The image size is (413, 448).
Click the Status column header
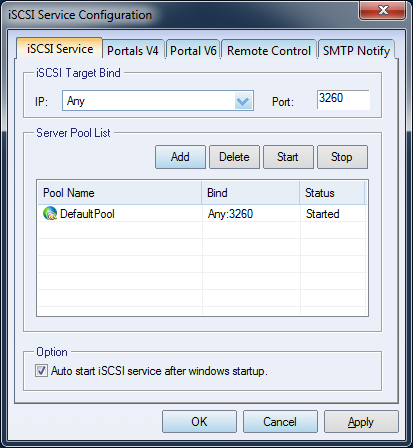coord(332,193)
